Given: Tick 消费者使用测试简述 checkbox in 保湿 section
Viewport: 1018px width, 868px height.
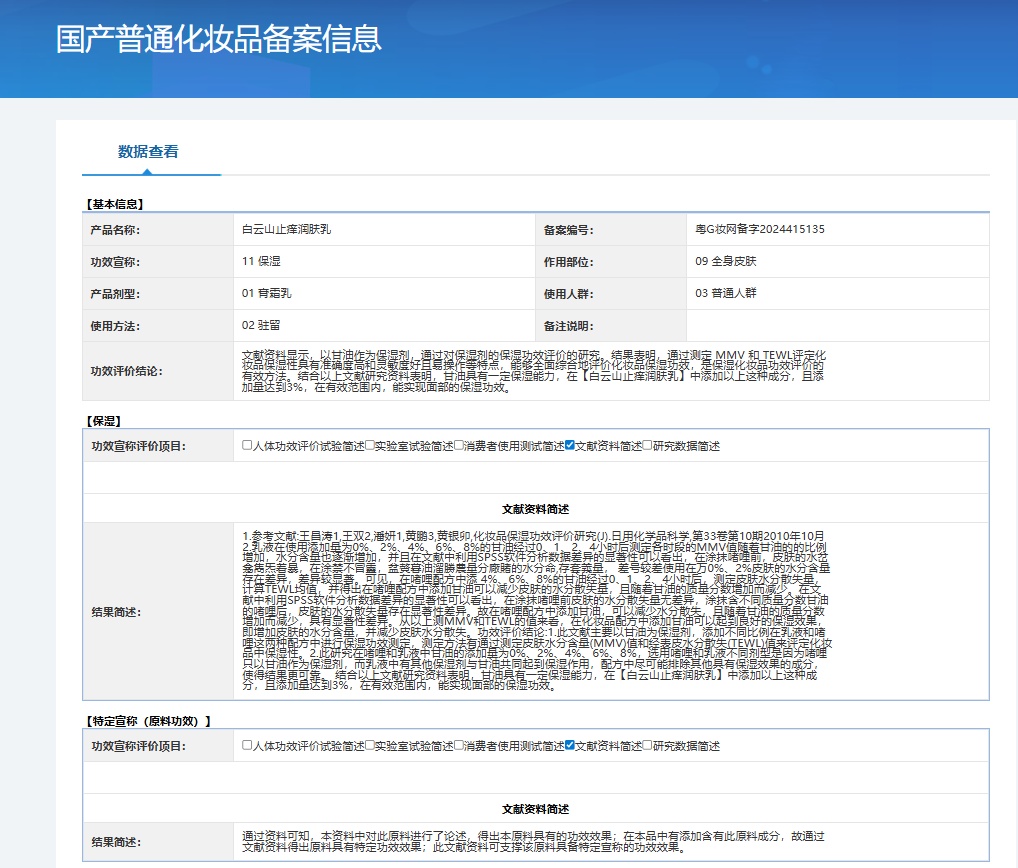Looking at the screenshot, I should pyautogui.click(x=458, y=445).
